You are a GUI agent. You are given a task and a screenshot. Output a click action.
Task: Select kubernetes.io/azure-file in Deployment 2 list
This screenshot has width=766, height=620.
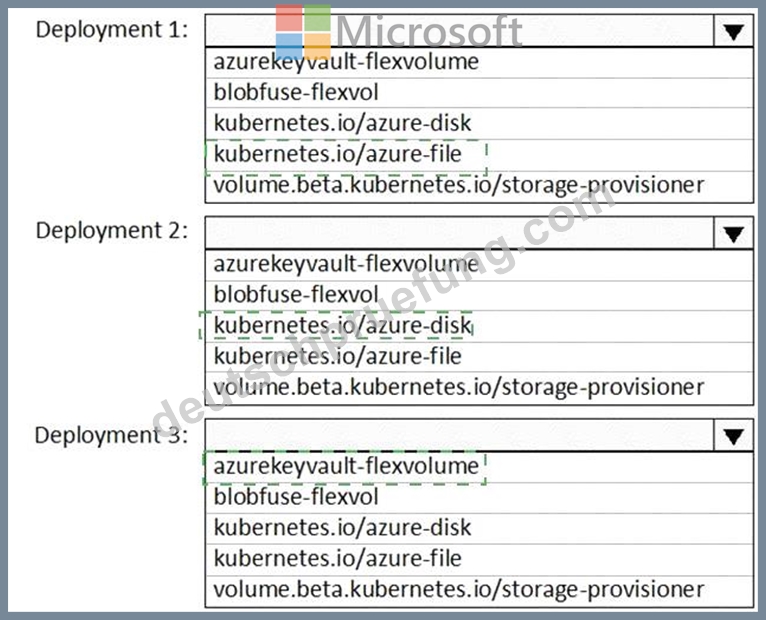(479, 357)
